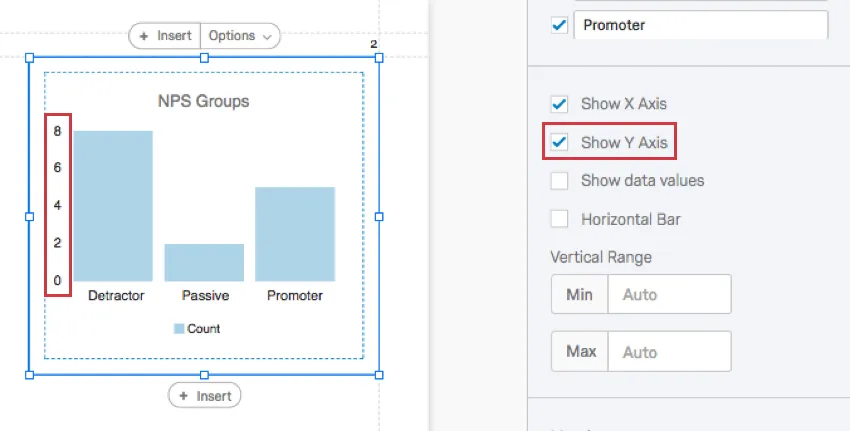Click the bottom-center resize handle

[x=204, y=375]
